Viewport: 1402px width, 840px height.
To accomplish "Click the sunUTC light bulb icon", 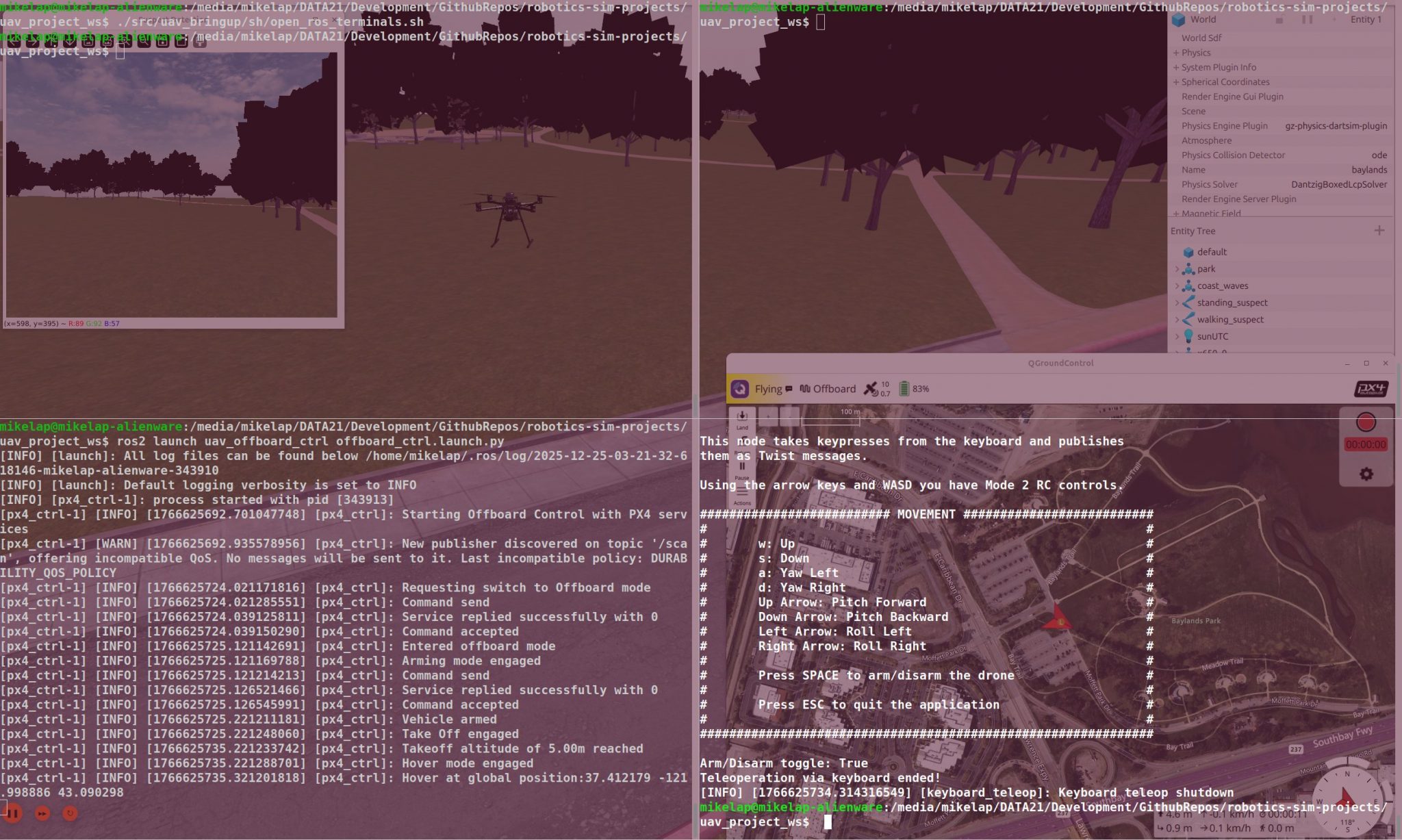I will pos(1189,336).
